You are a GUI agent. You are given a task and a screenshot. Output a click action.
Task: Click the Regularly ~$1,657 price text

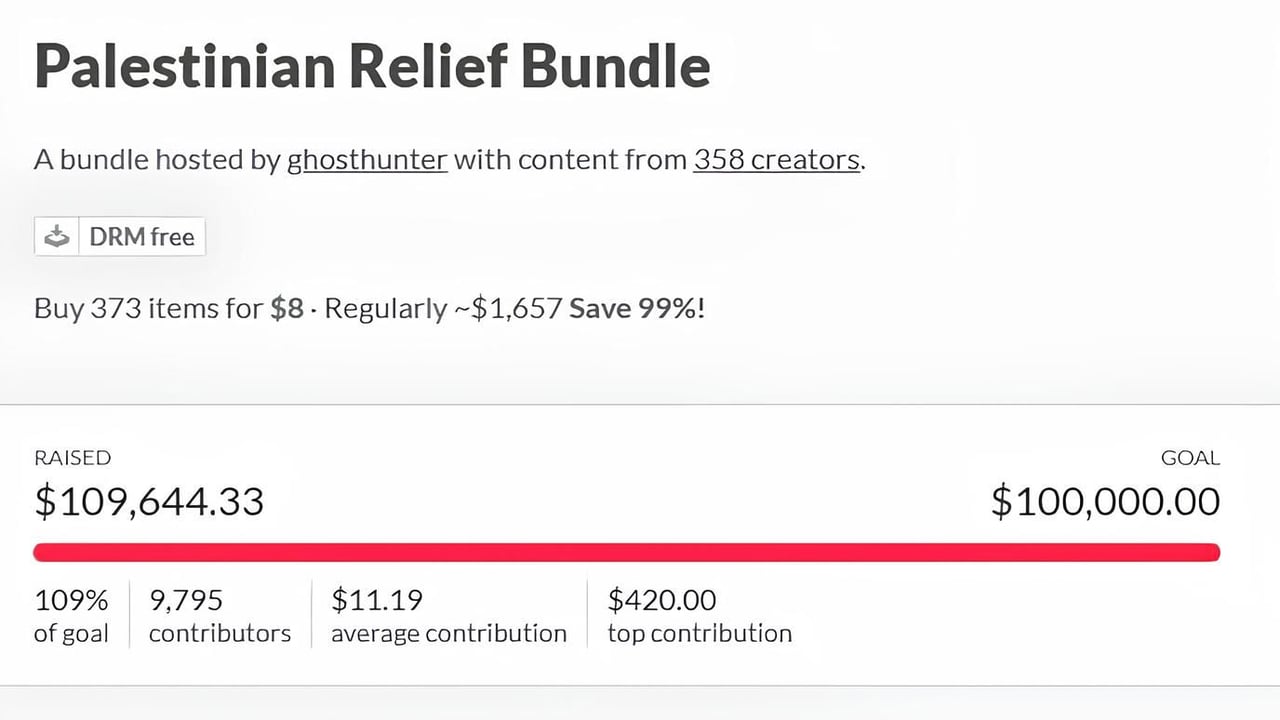(x=443, y=308)
